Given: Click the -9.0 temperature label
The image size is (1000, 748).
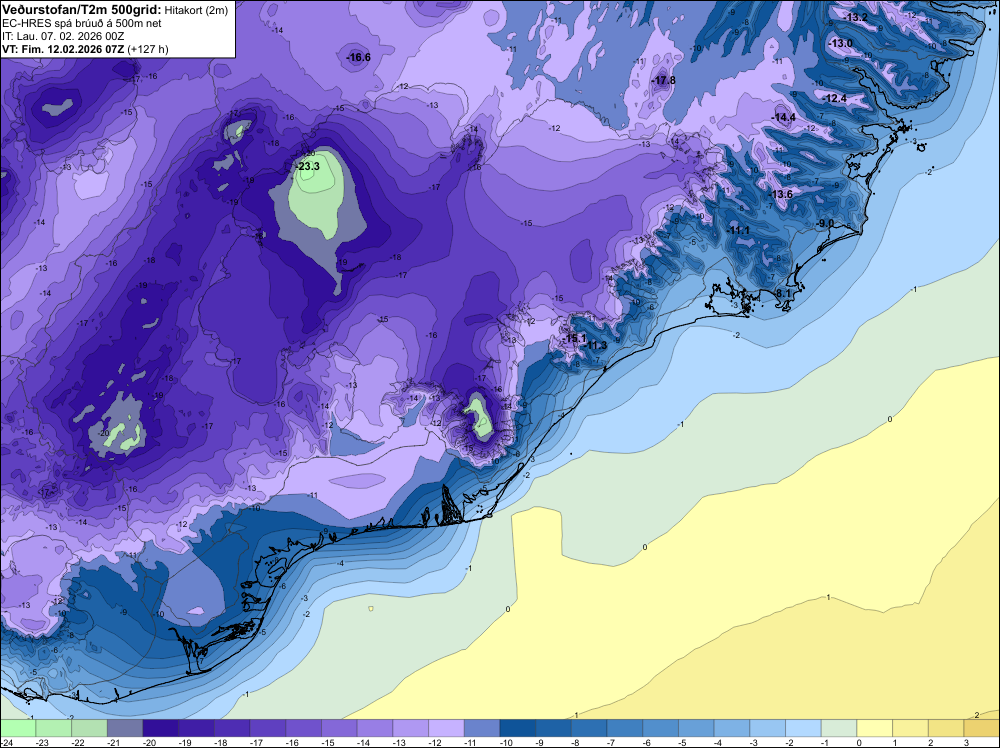Looking at the screenshot, I should pyautogui.click(x=826, y=223).
